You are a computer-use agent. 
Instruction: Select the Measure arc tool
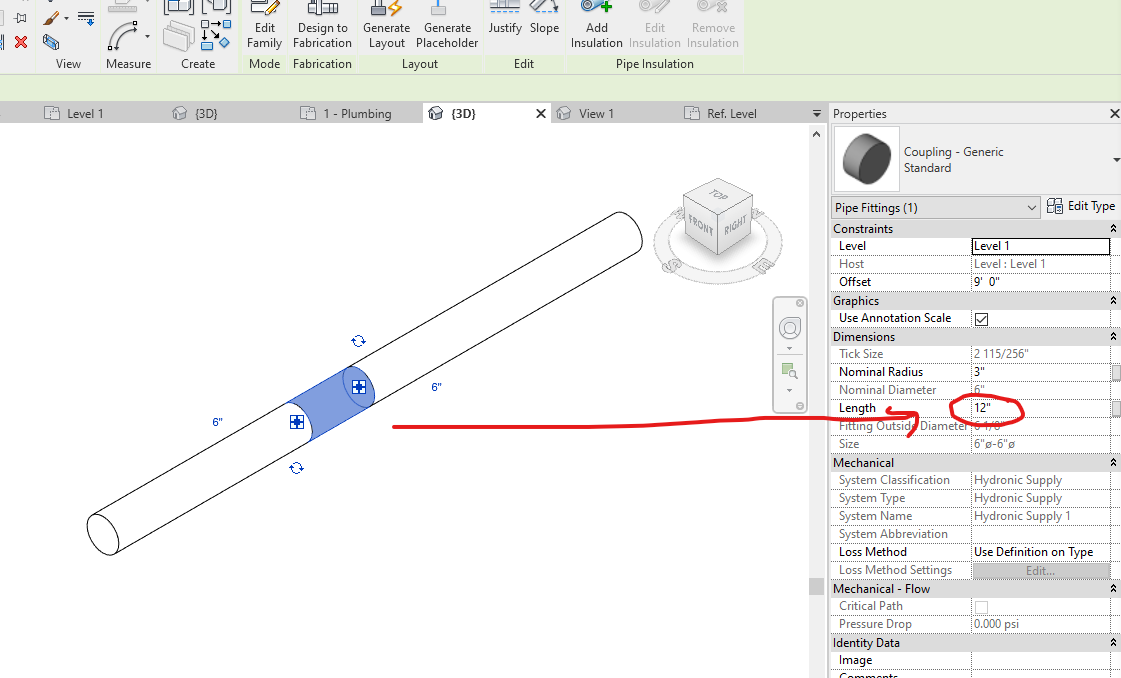(x=123, y=36)
